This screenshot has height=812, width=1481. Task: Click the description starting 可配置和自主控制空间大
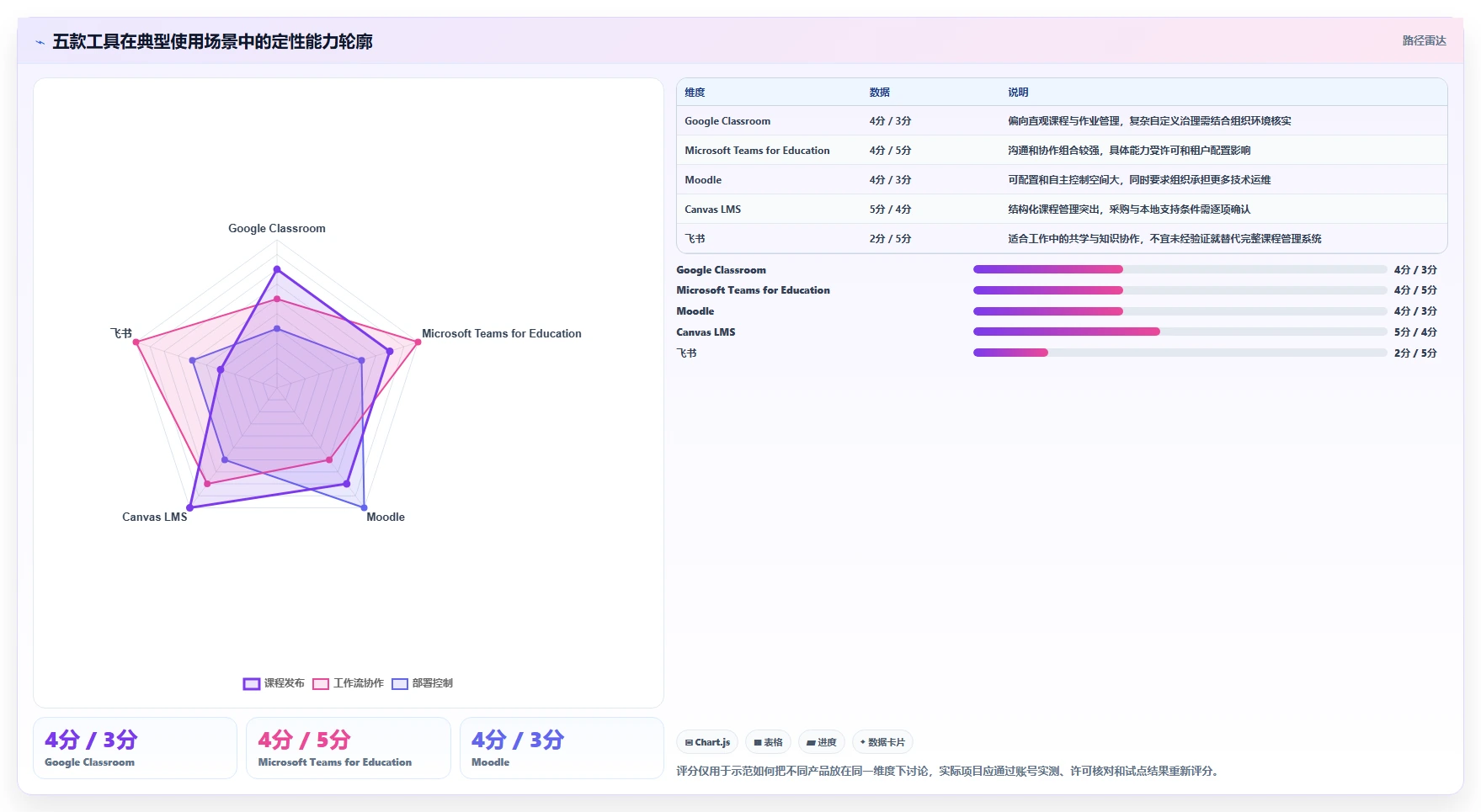point(1139,180)
